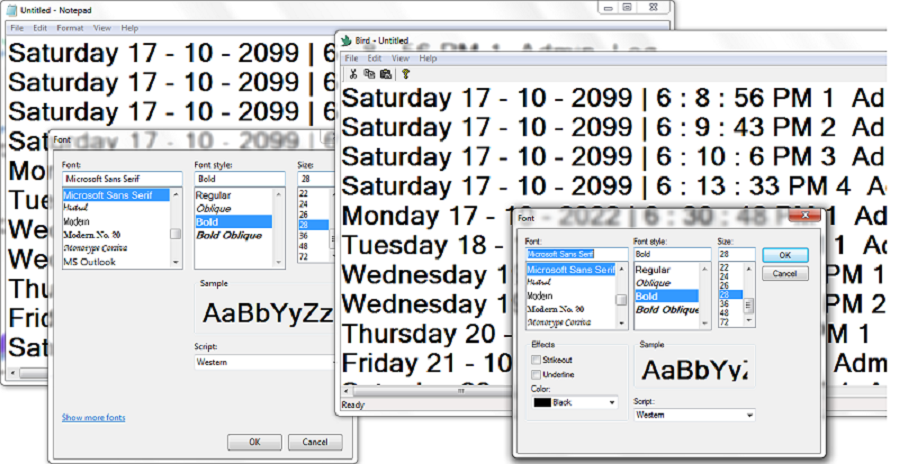Click font list scroll down arrow in Notepad Font dialog
The image size is (900, 464).
176,262
